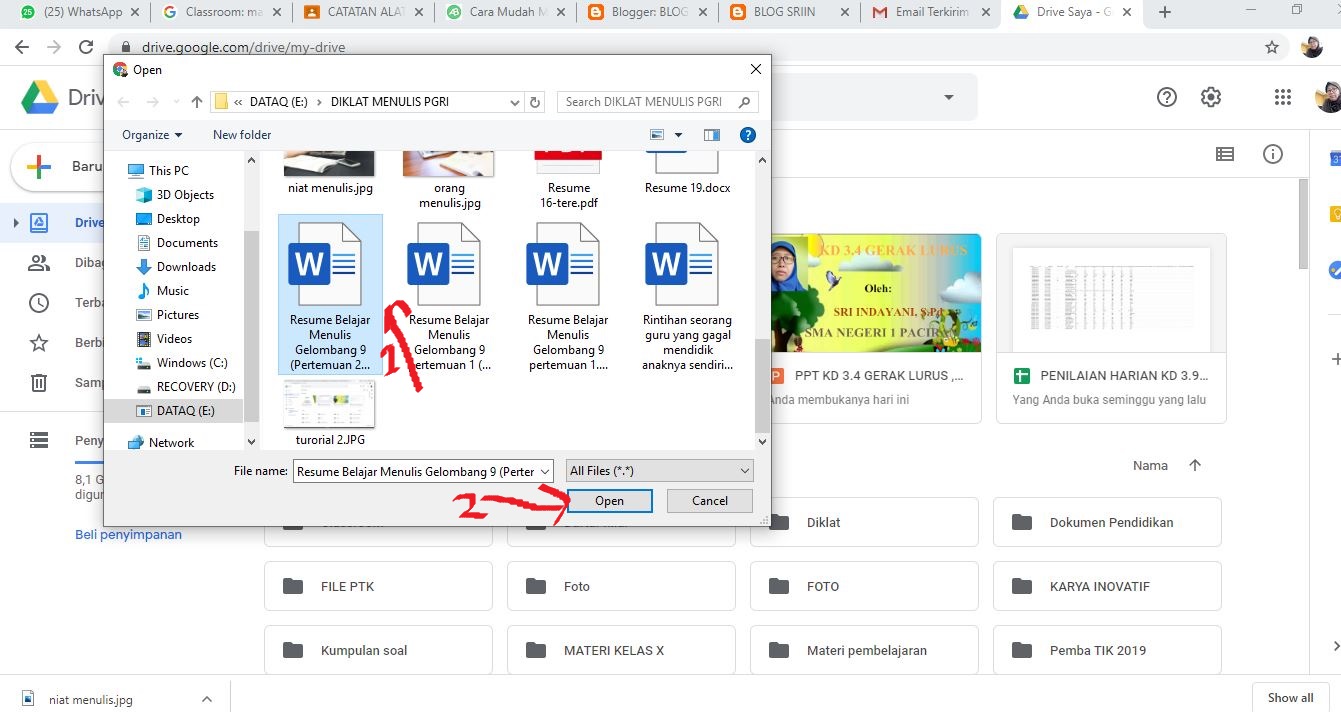Click the Open button in dialog
Screen dimensions: 1341x712
(x=610, y=500)
